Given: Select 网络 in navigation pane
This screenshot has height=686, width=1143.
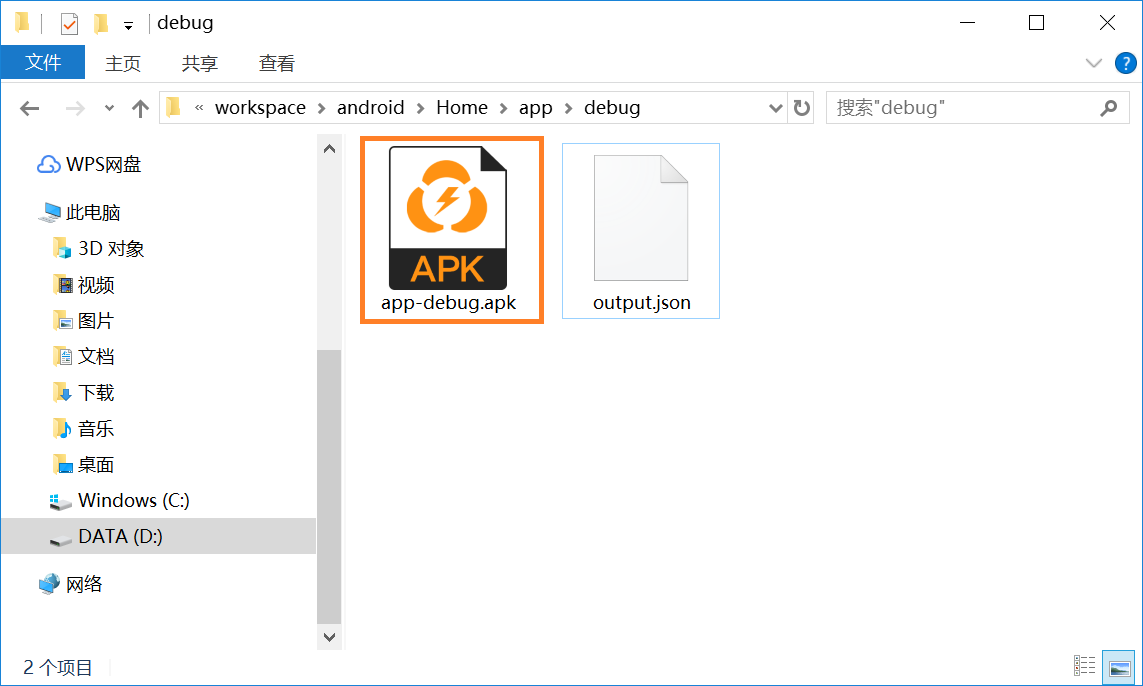Looking at the screenshot, I should 71,584.
